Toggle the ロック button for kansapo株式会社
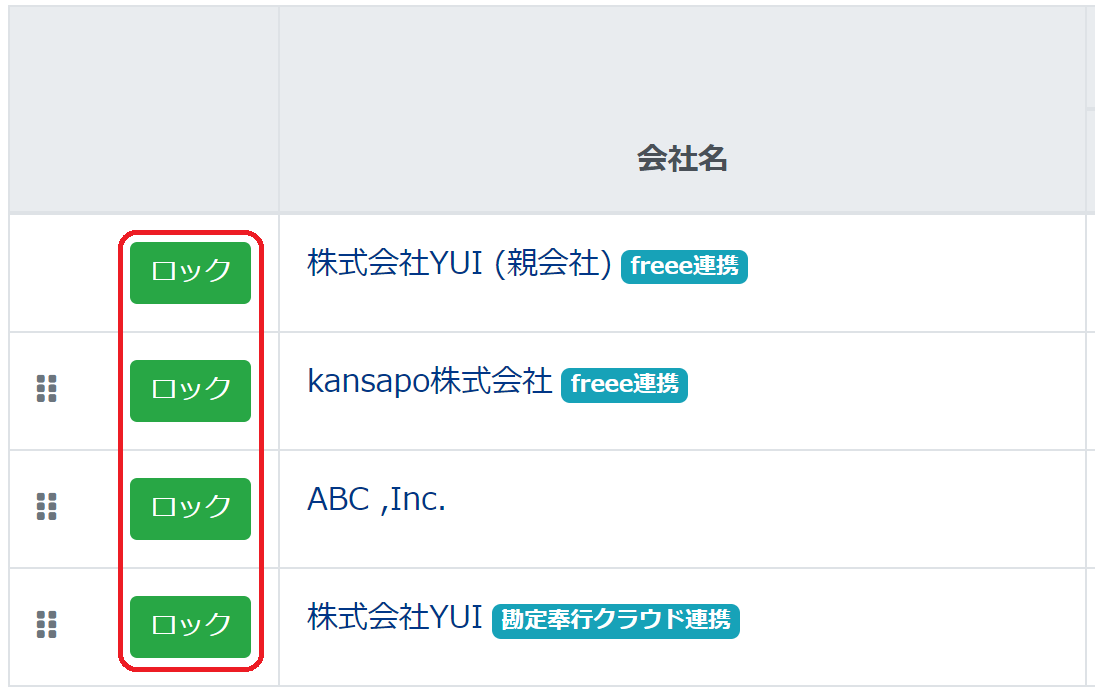1095x692 pixels. click(x=190, y=390)
